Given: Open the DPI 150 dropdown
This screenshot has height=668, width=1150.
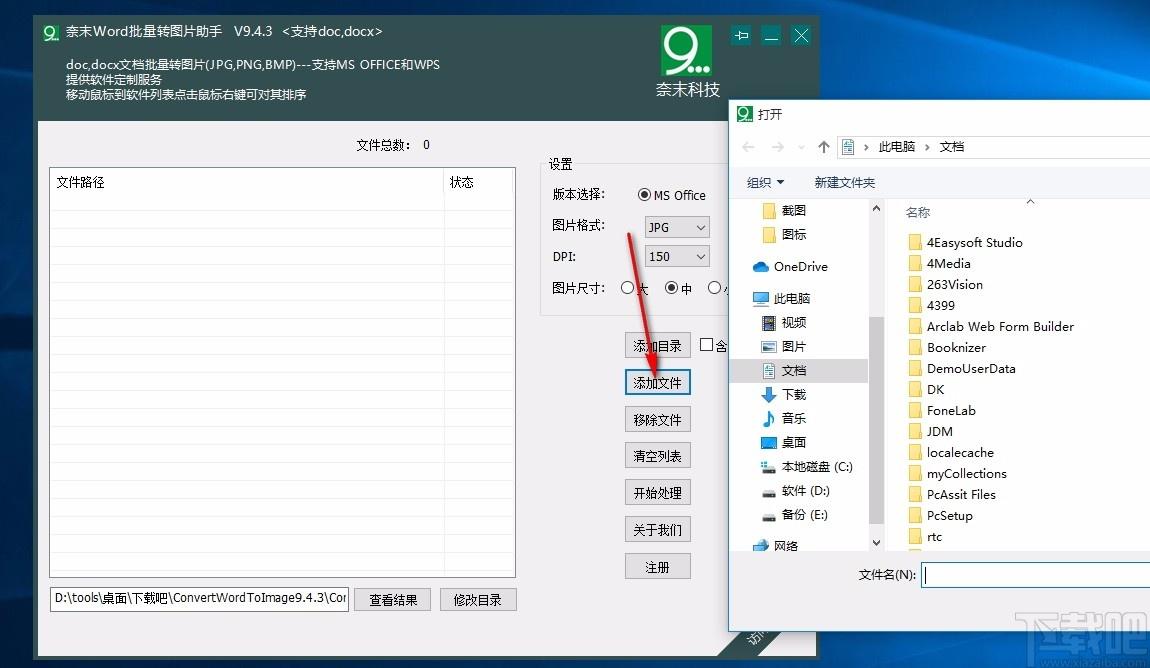Looking at the screenshot, I should 677,257.
